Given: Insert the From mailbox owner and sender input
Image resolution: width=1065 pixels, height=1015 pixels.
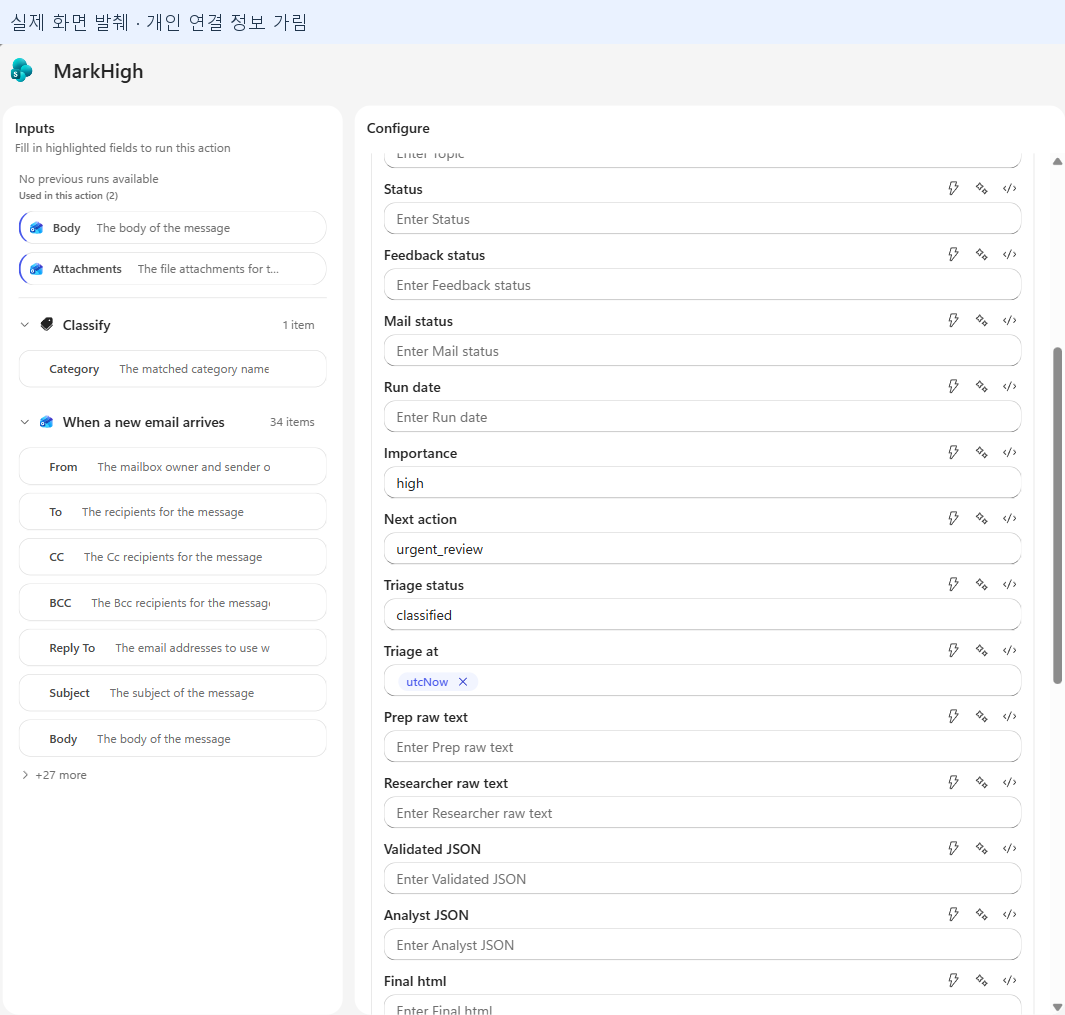Looking at the screenshot, I should click(x=173, y=467).
